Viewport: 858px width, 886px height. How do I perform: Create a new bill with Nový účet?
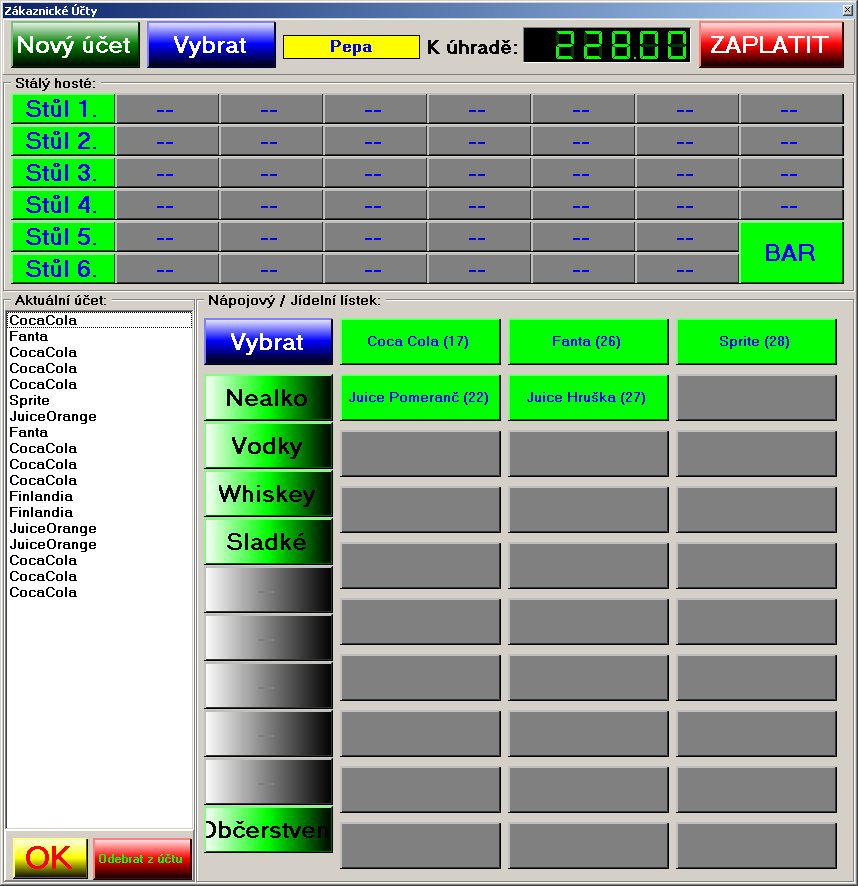point(75,45)
